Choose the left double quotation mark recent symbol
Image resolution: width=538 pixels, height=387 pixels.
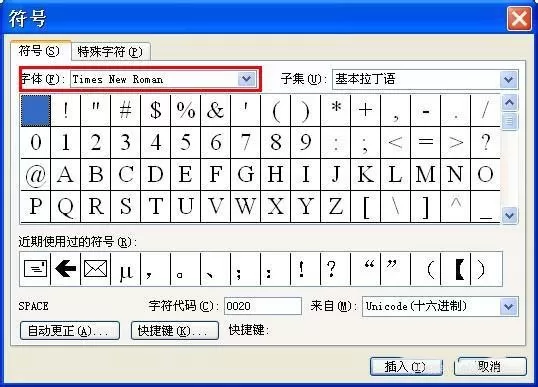tap(365, 269)
